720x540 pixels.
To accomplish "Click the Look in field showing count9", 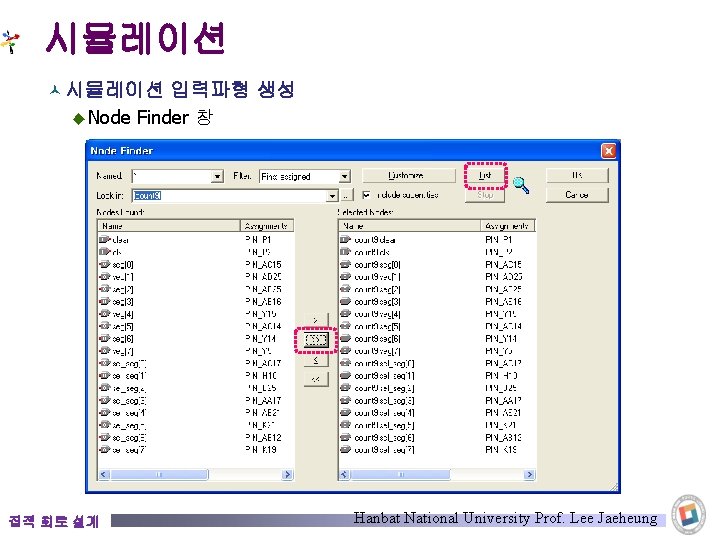I will (x=230, y=196).
